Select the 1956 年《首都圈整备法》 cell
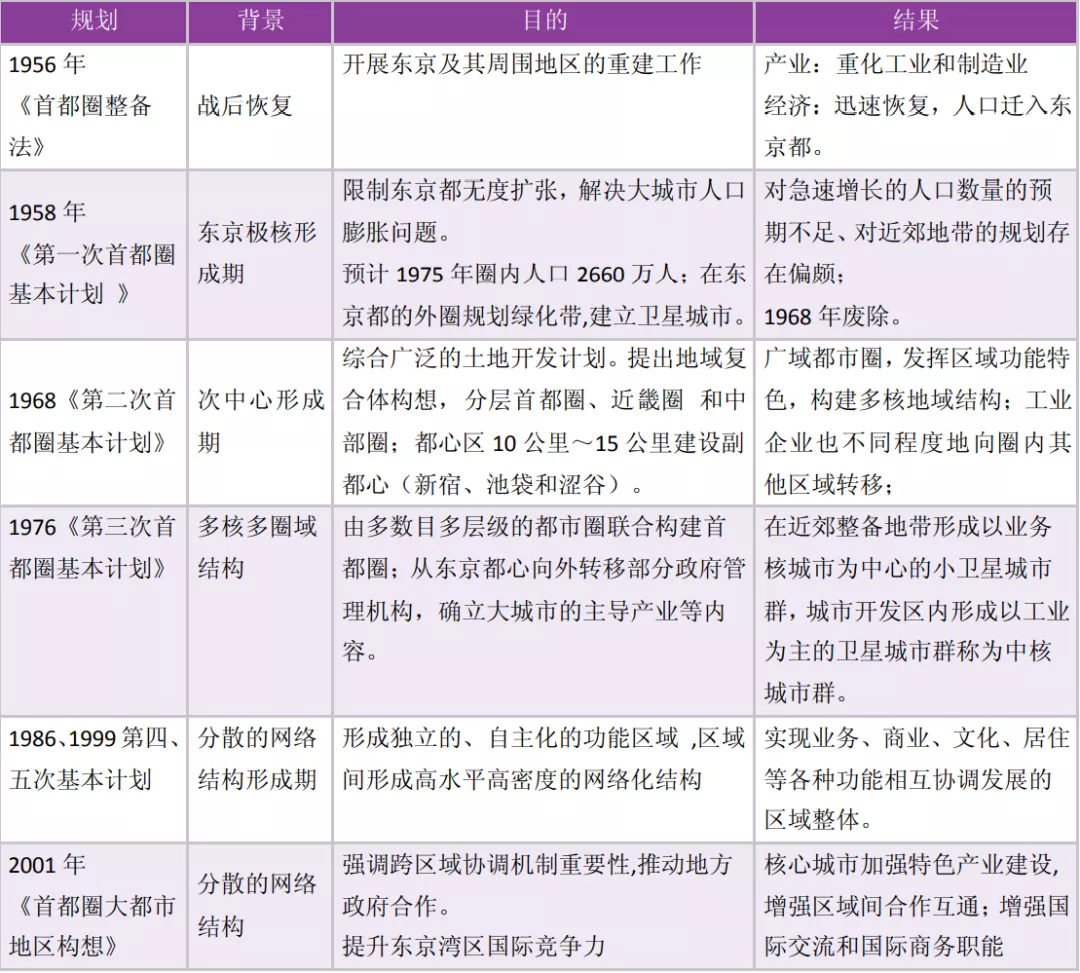 click(94, 107)
